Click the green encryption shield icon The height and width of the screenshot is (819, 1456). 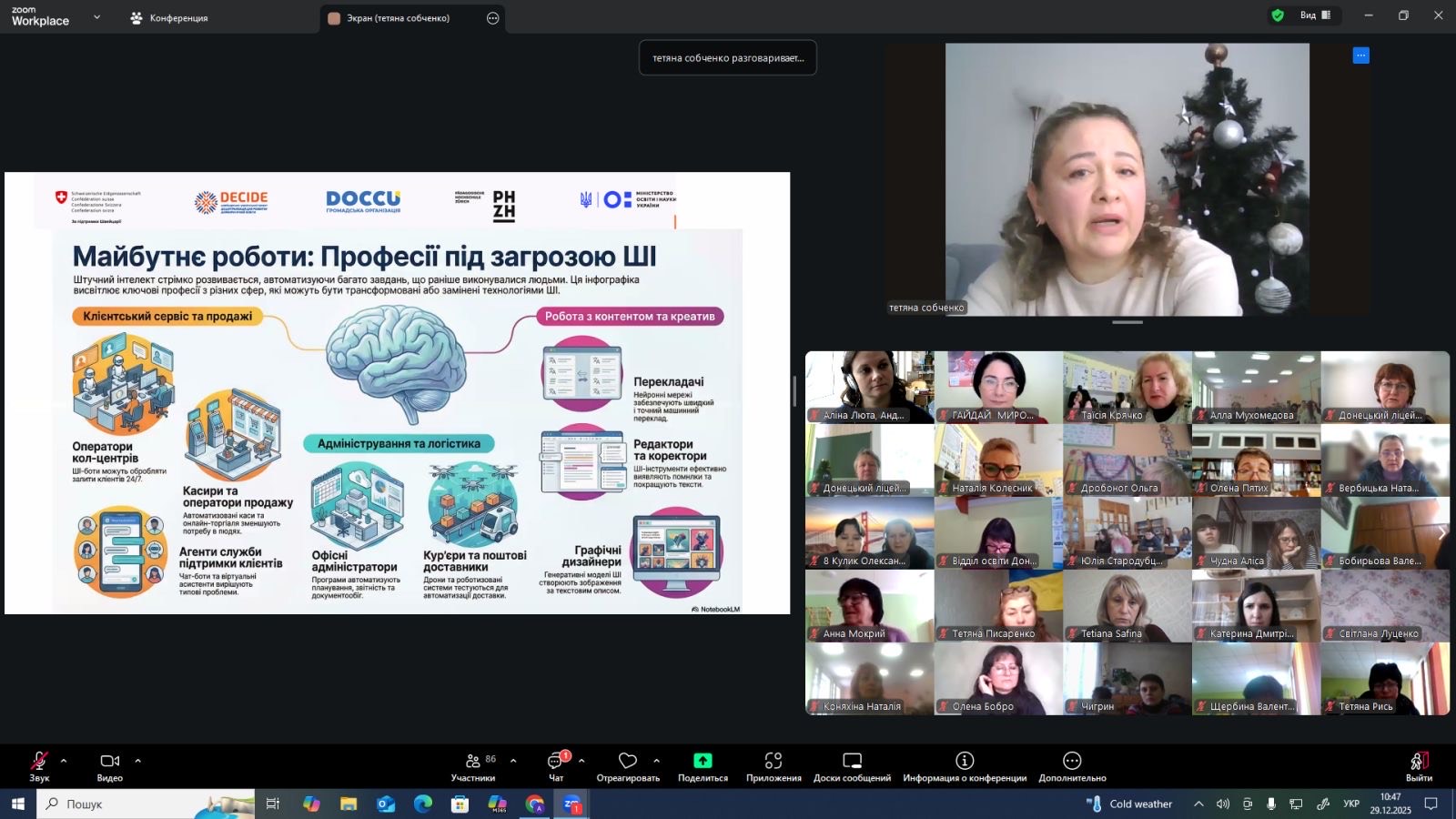[1278, 15]
